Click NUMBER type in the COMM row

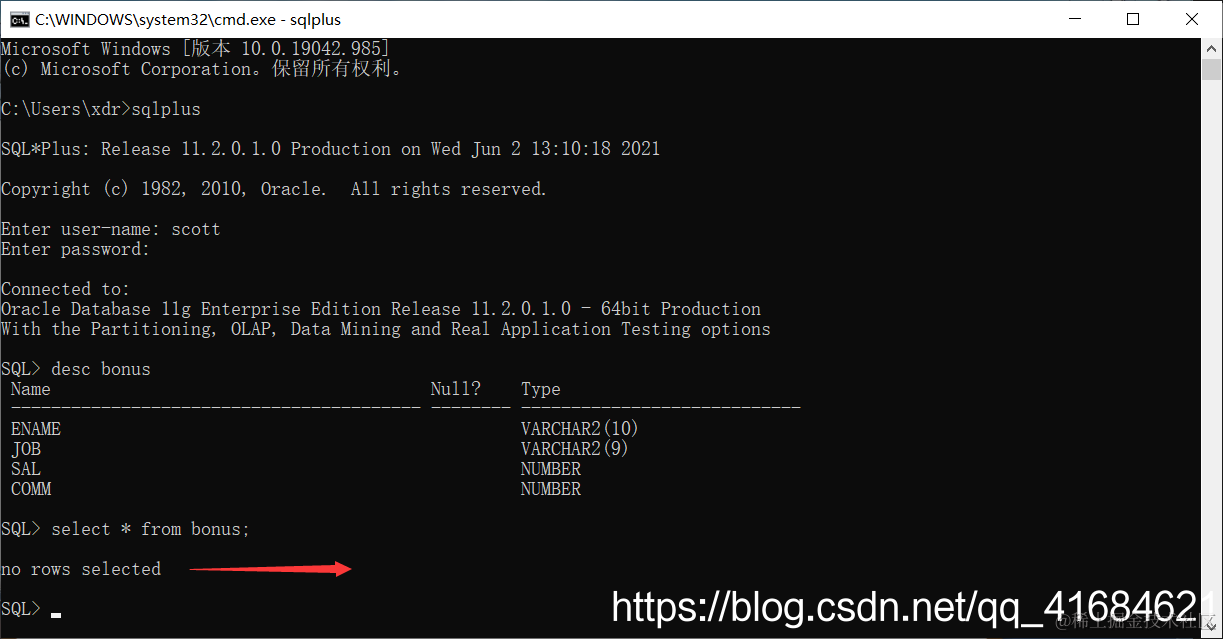(551, 489)
